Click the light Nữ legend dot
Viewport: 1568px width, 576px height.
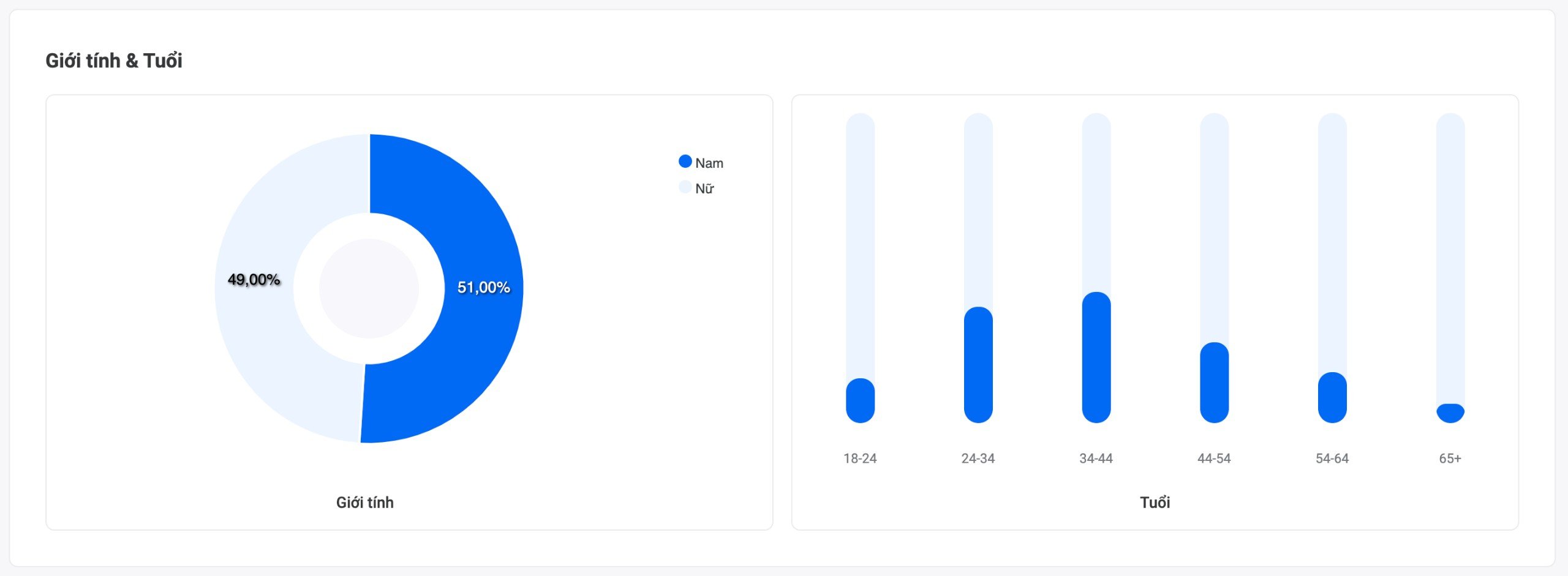(685, 187)
